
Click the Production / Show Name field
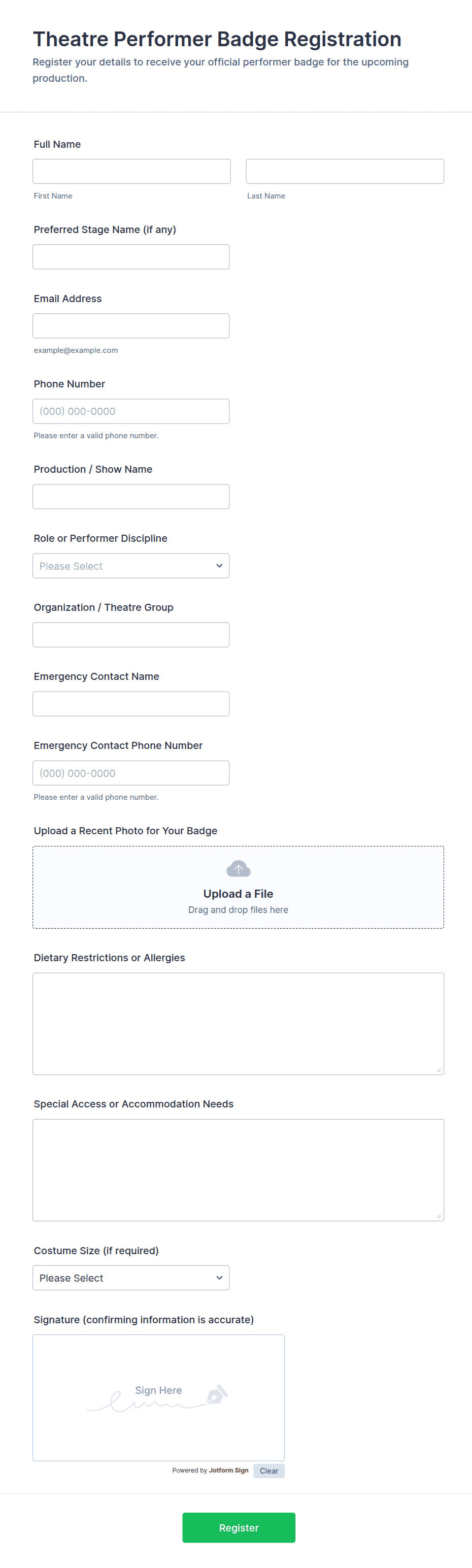tap(131, 497)
